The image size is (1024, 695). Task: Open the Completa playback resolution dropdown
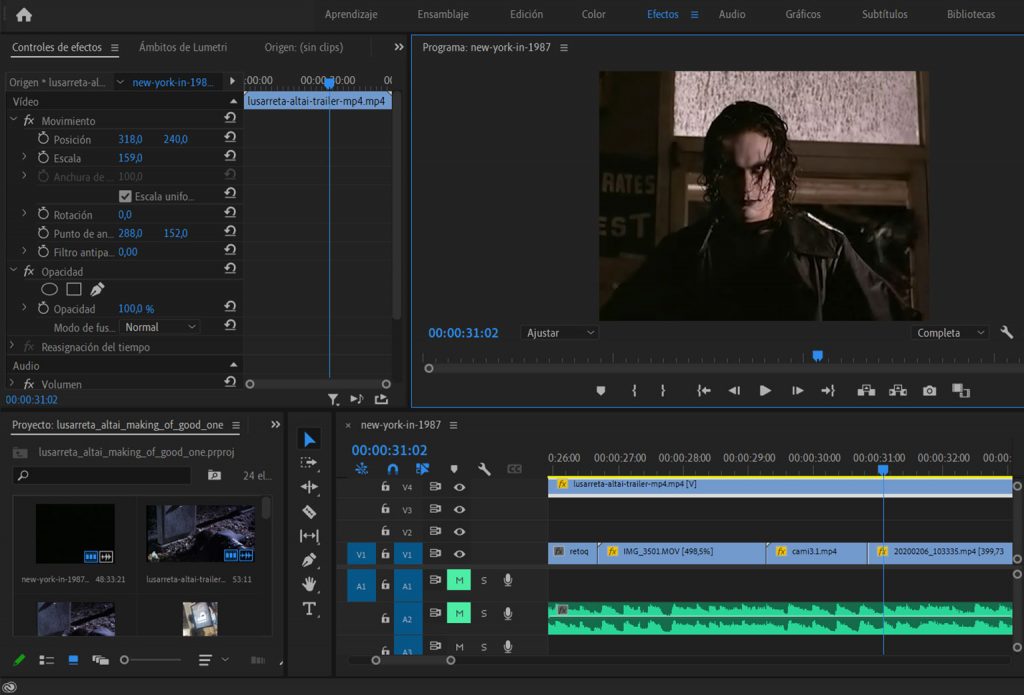(950, 332)
